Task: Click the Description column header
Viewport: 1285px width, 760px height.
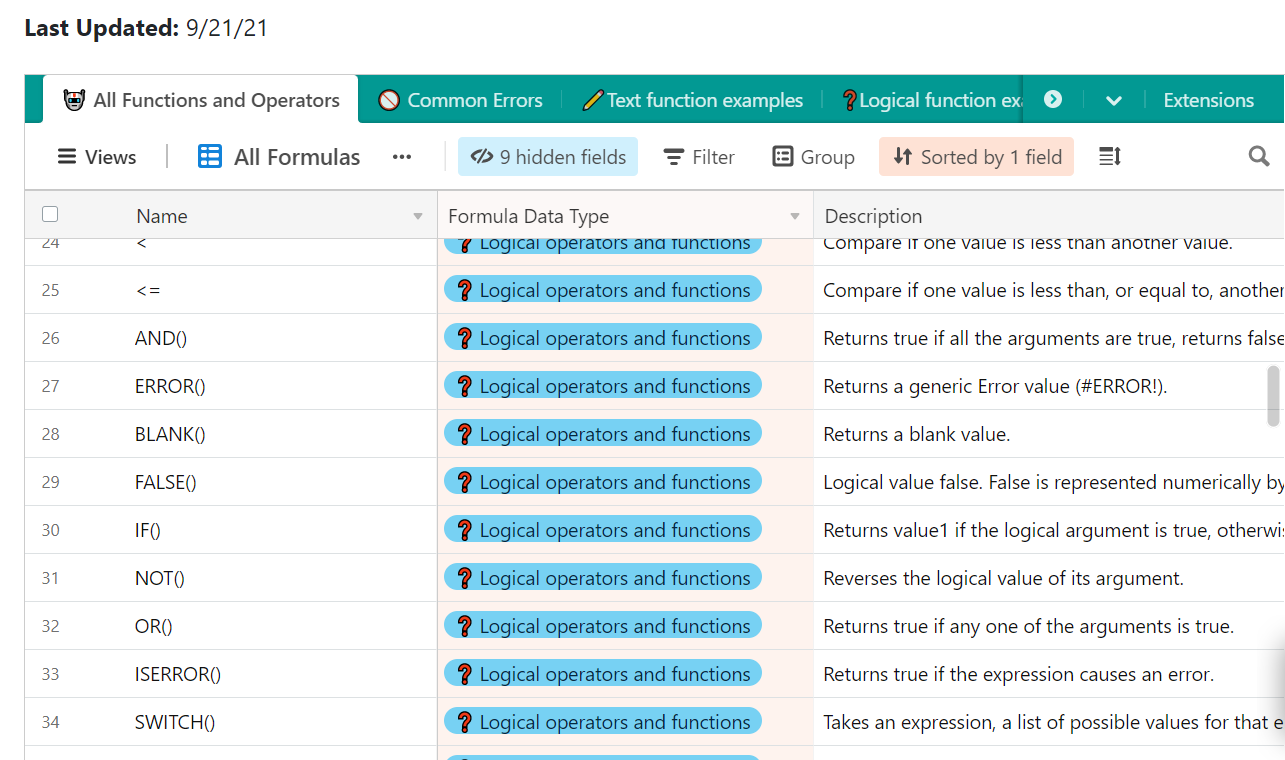Action: pos(1049,216)
